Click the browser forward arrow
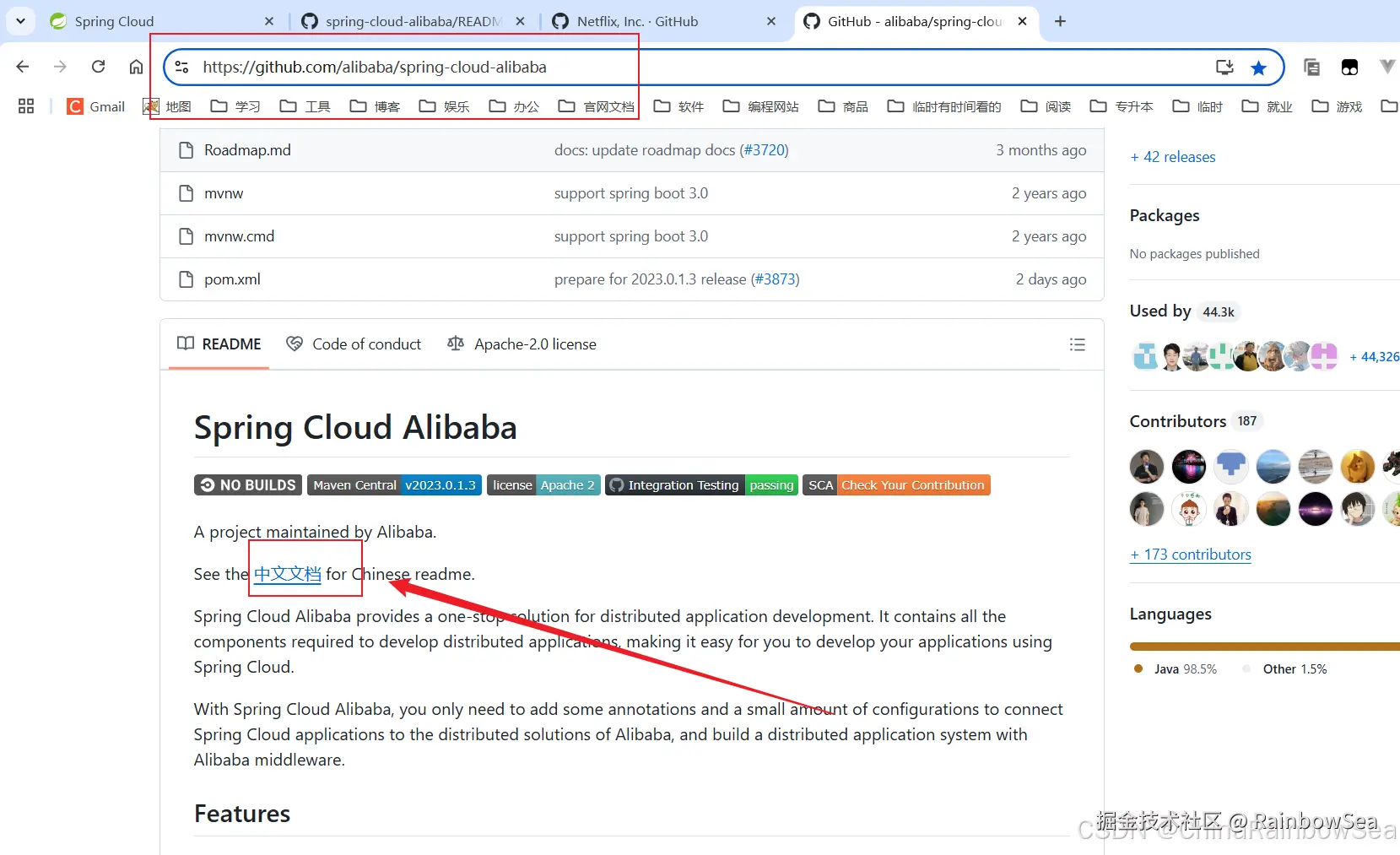This screenshot has width=1400, height=855. pos(60,67)
